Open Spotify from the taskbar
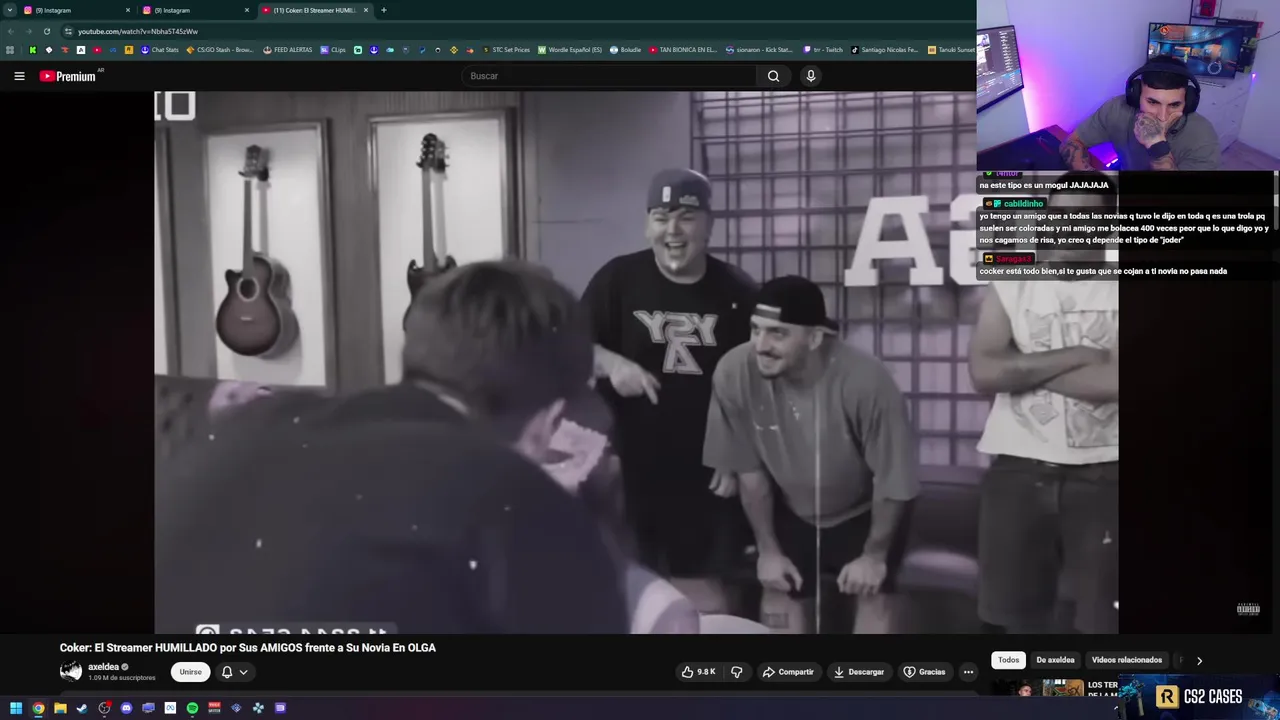The width and height of the screenshot is (1280, 720). click(192, 708)
